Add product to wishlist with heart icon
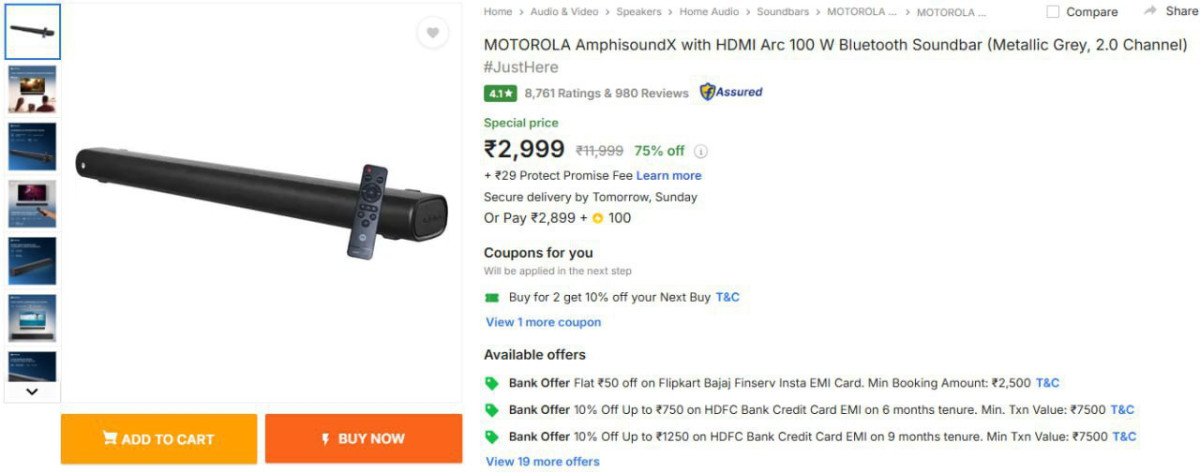The image size is (1200, 472). pos(432,33)
